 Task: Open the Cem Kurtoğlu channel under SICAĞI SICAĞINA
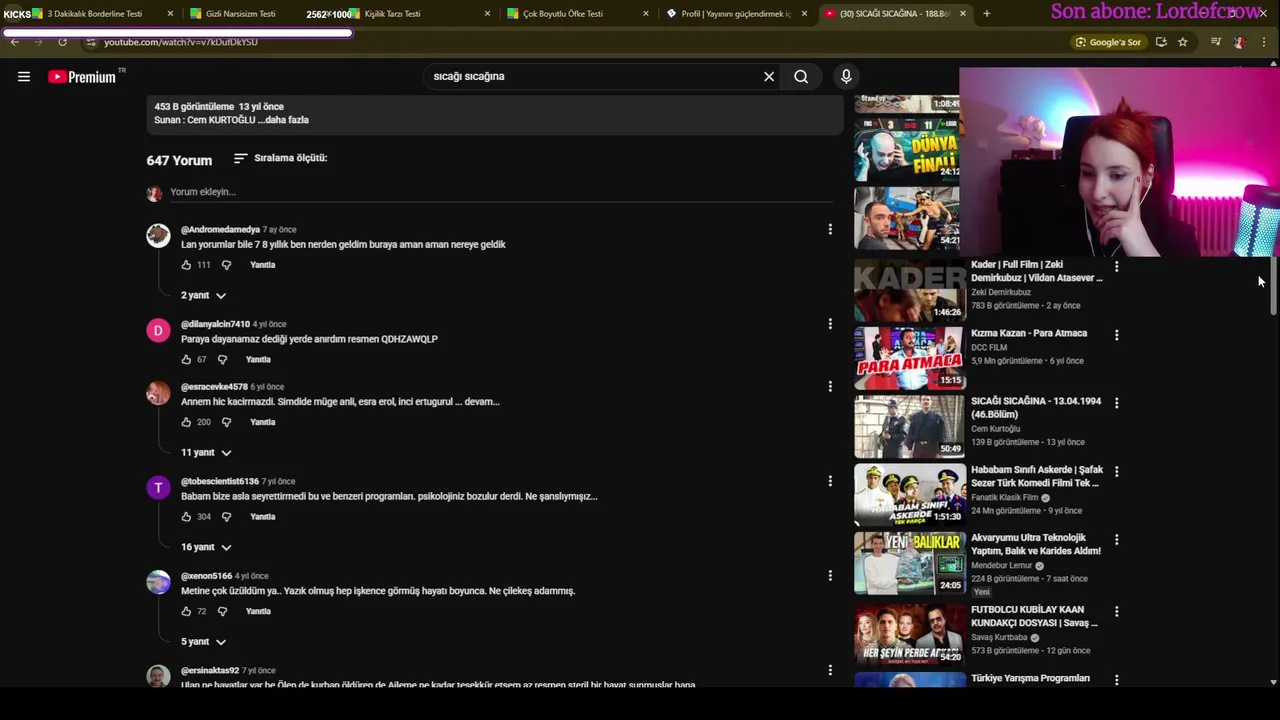tap(995, 429)
